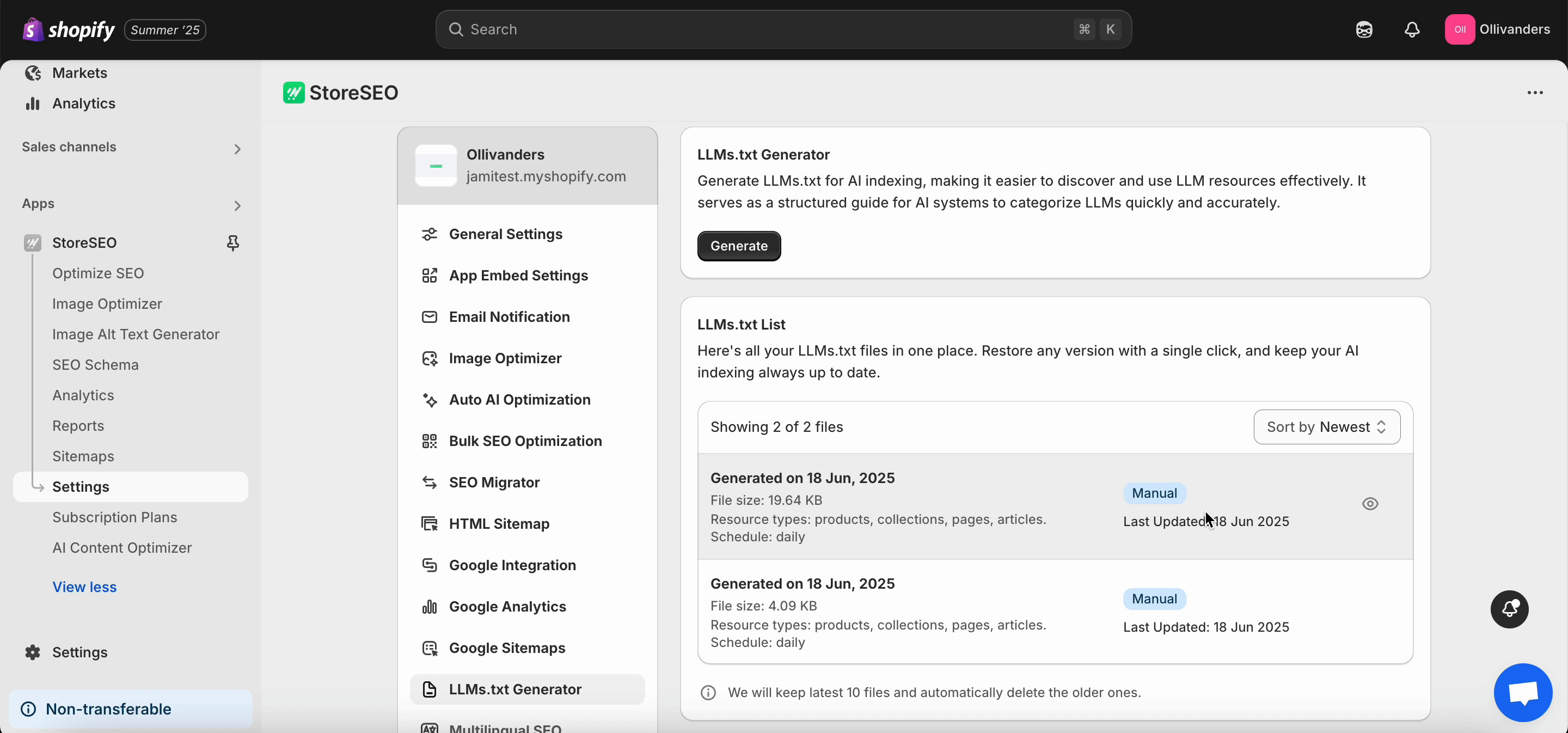Image resolution: width=1568 pixels, height=733 pixels.
Task: Click the Bulk SEO Optimization grid icon
Action: click(x=430, y=442)
